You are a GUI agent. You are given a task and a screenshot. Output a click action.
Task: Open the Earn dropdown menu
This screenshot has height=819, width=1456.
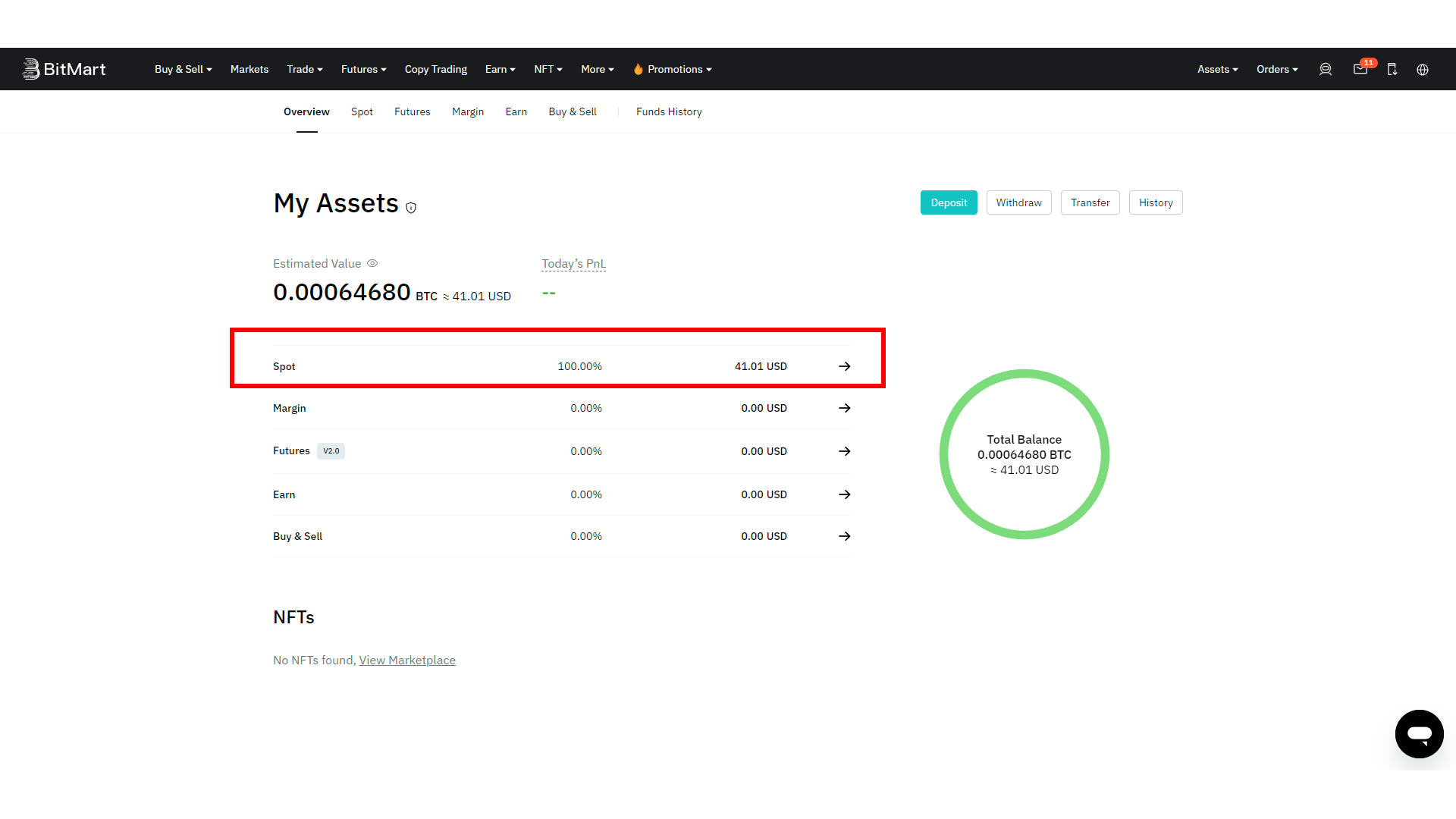click(x=500, y=69)
